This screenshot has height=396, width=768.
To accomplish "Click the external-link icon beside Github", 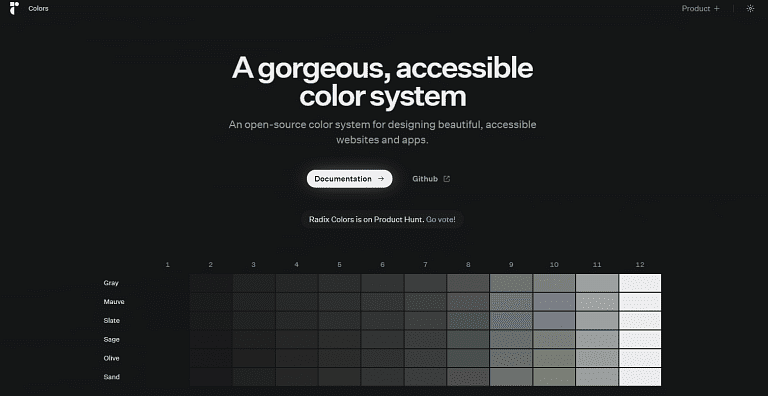I will (446, 179).
